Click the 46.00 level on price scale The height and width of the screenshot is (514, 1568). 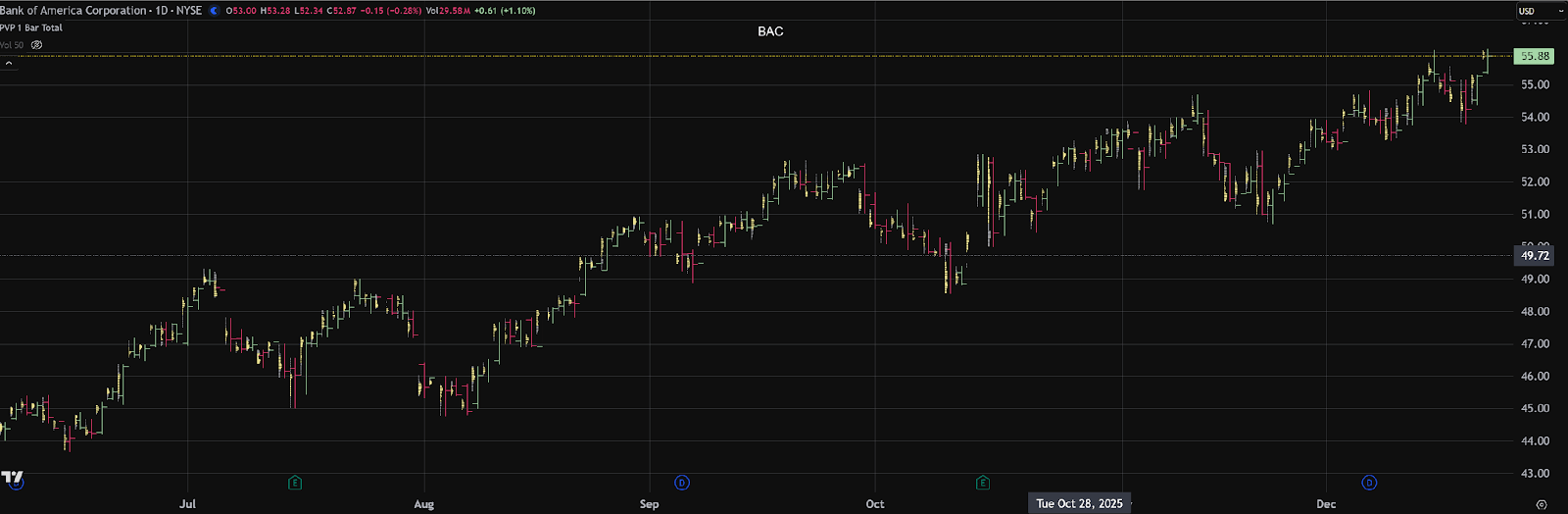(x=1535, y=377)
